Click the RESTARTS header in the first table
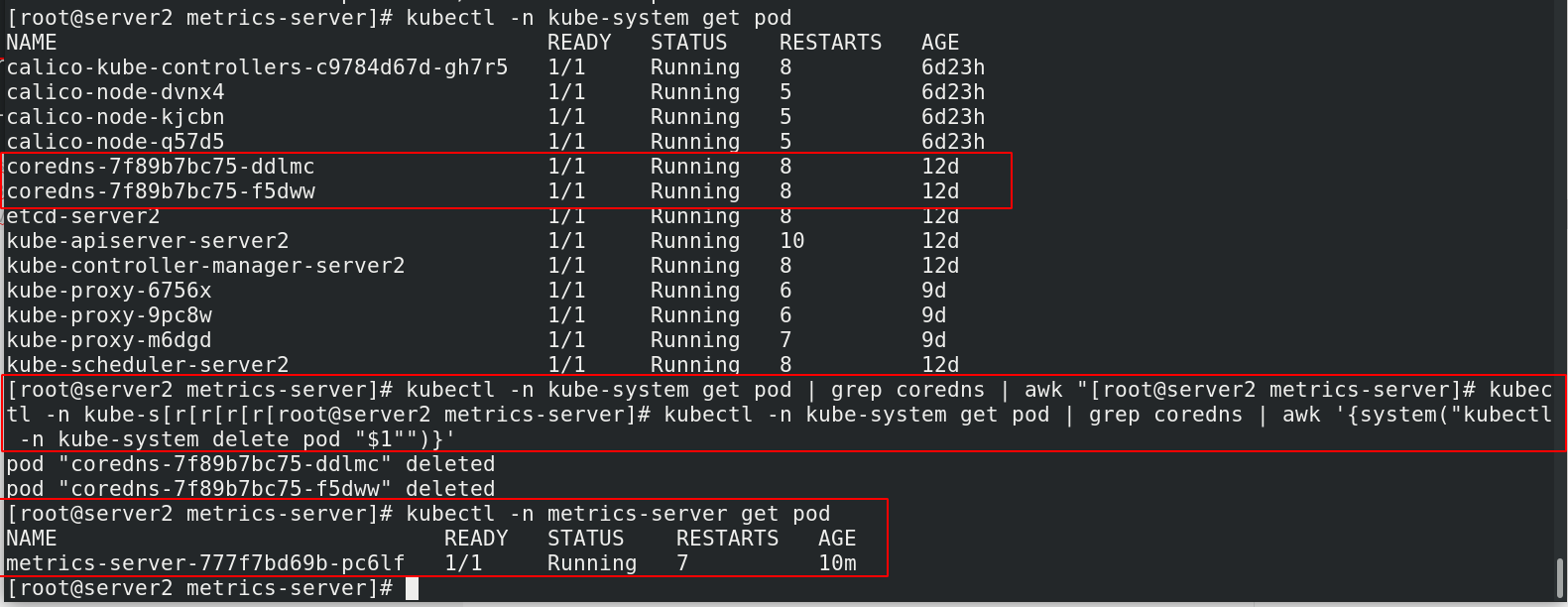Image resolution: width=1568 pixels, height=607 pixels. [830, 43]
